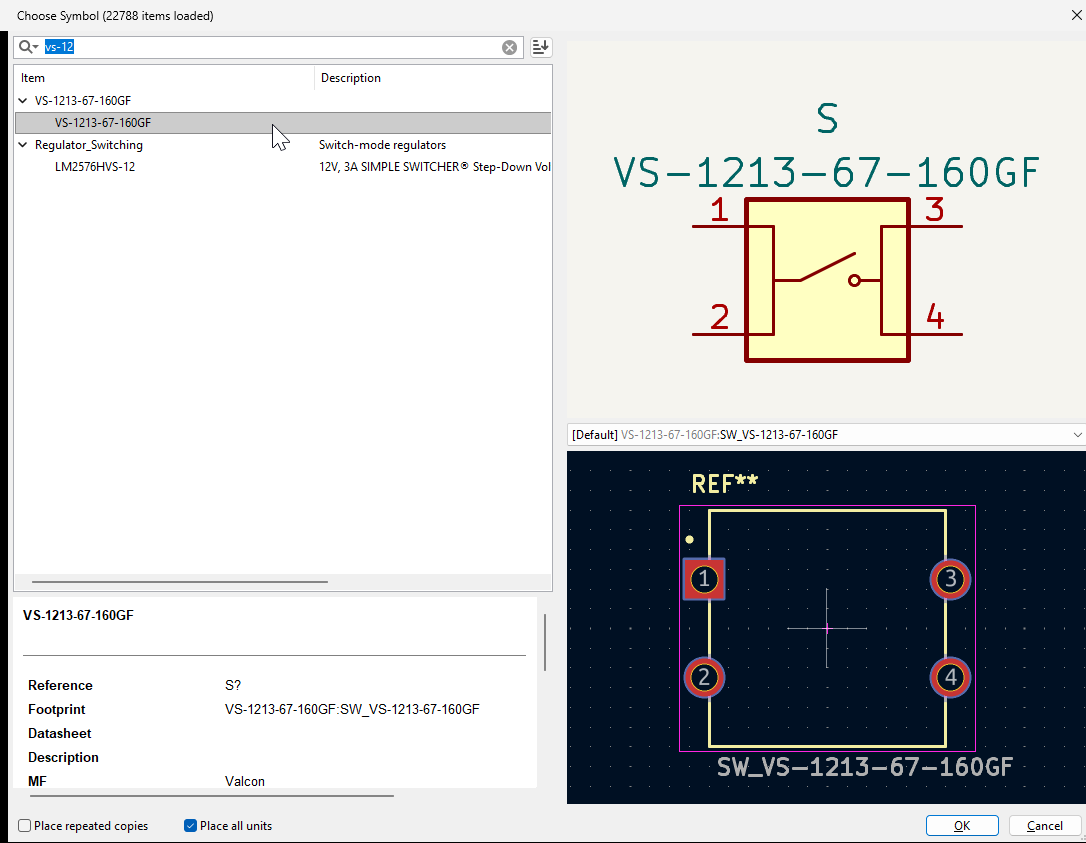Click the Description field label in details
1086x843 pixels.
tap(63, 757)
